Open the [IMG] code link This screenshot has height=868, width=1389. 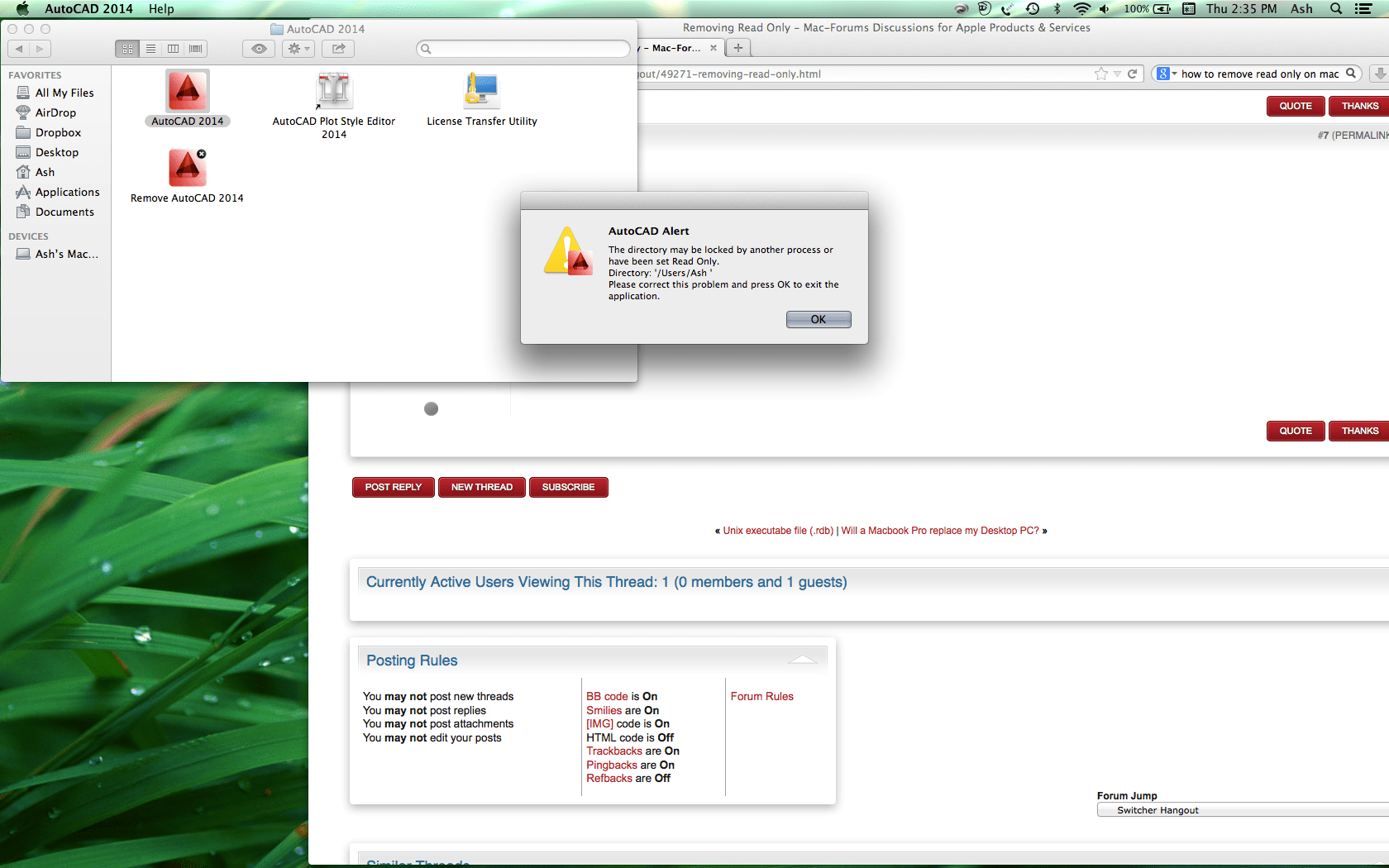[x=600, y=724]
